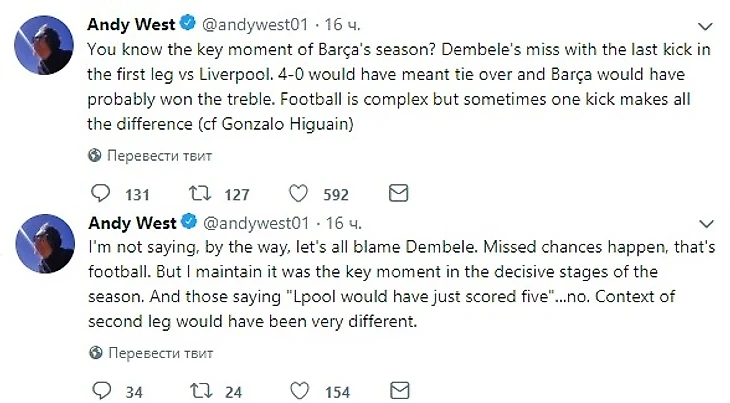This screenshot has height=403, width=730.
Task: Open the first tweet's more options chevron
Action: tap(708, 24)
